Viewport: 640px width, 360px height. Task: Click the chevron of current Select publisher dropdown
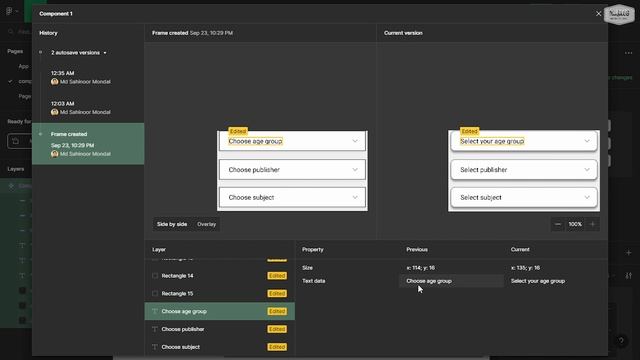[587, 170]
